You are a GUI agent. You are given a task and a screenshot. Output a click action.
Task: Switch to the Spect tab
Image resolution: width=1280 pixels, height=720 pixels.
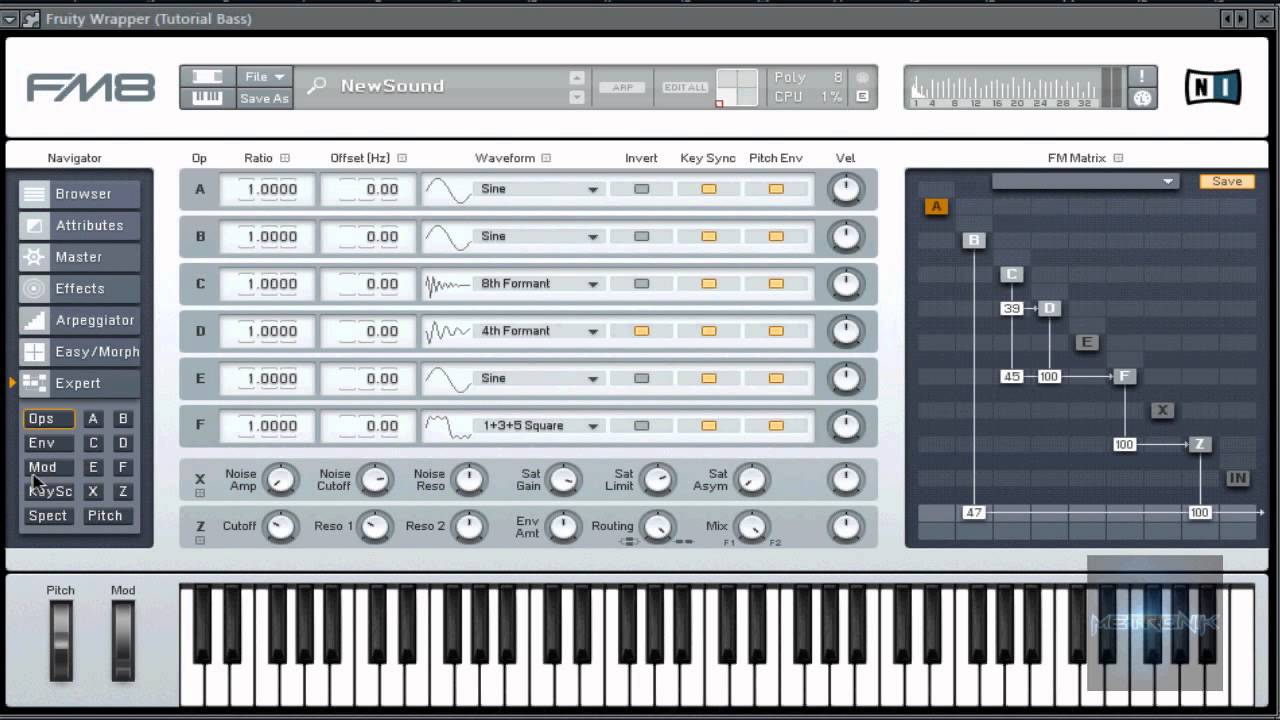click(x=48, y=516)
